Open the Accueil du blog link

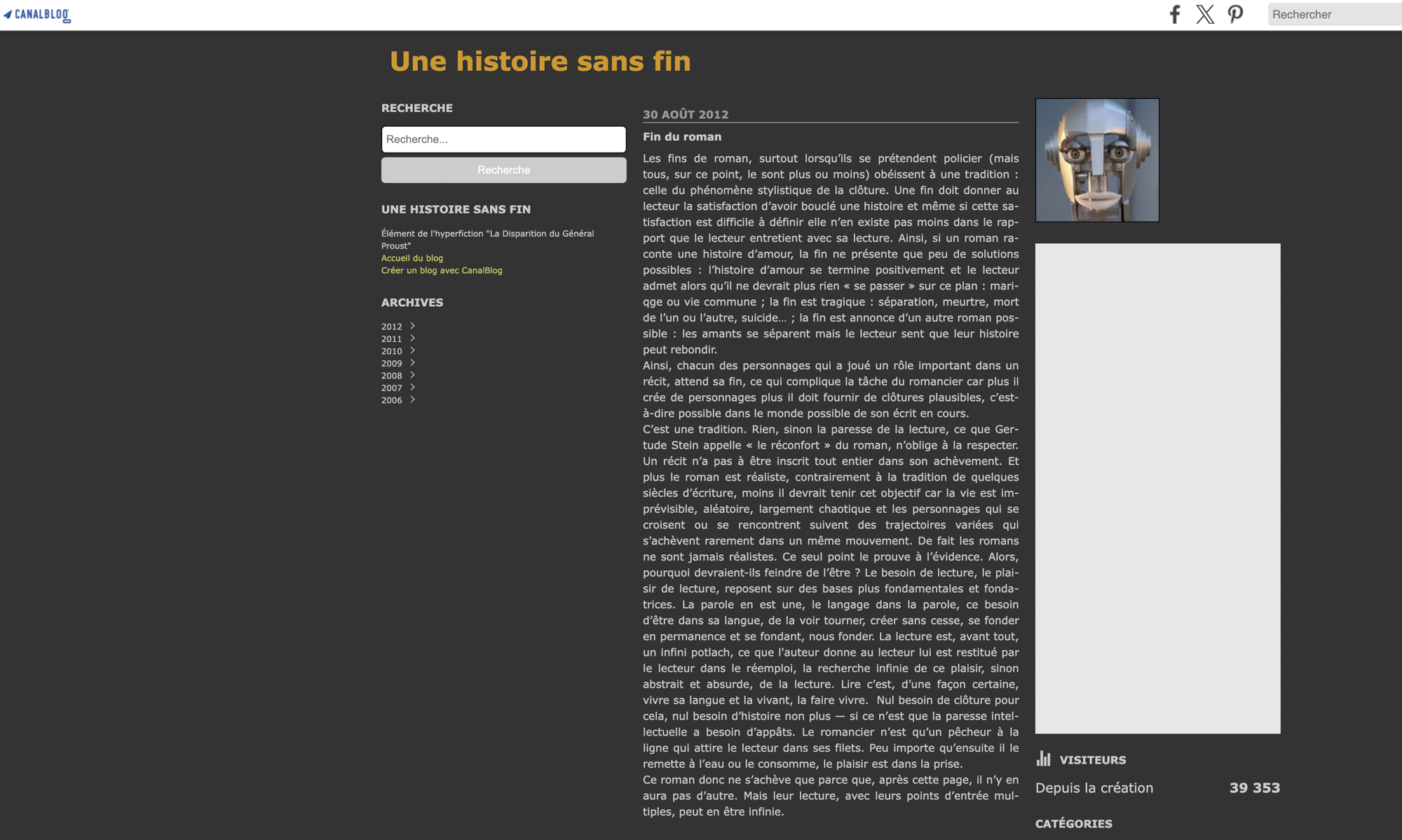point(412,258)
